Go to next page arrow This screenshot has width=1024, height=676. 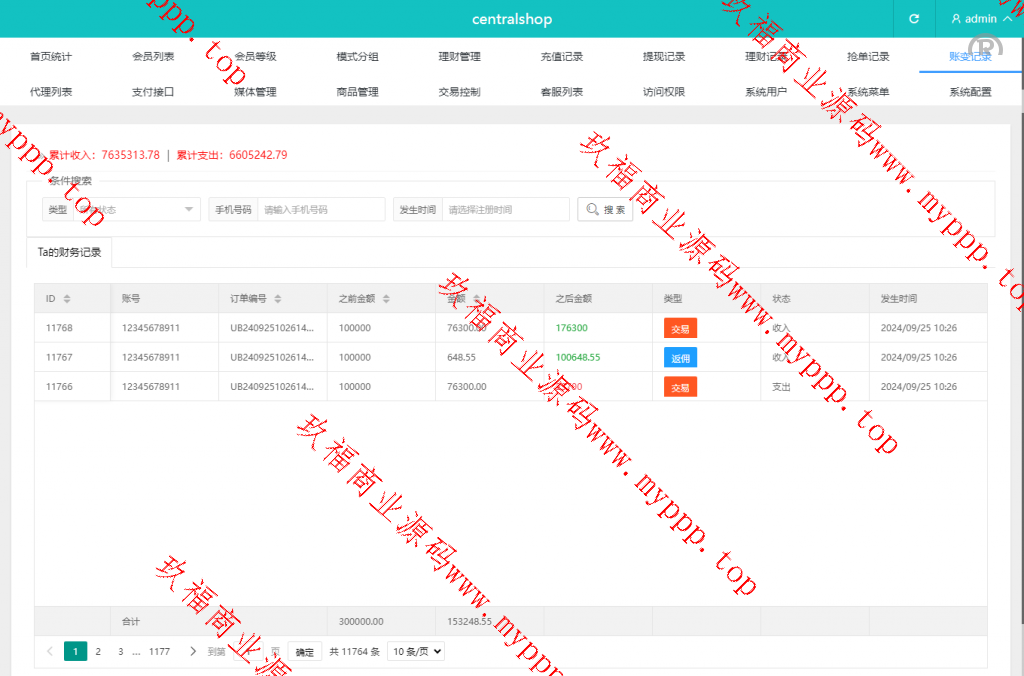coord(193,652)
